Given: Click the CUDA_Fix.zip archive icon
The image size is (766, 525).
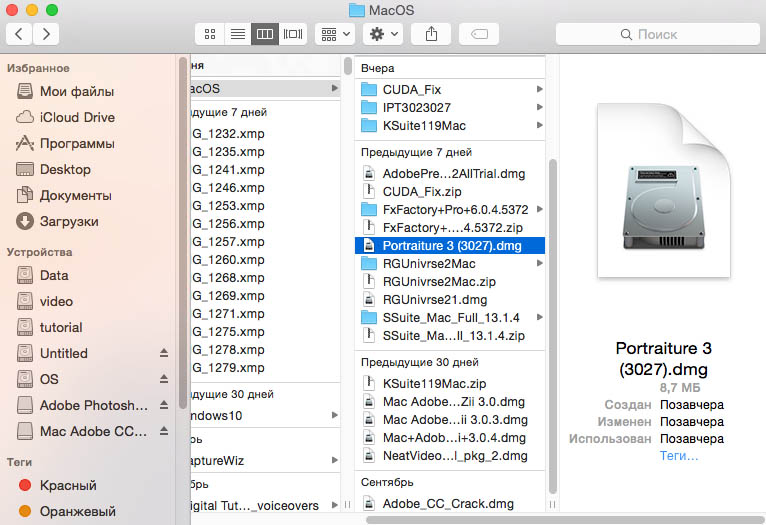Looking at the screenshot, I should click(369, 191).
